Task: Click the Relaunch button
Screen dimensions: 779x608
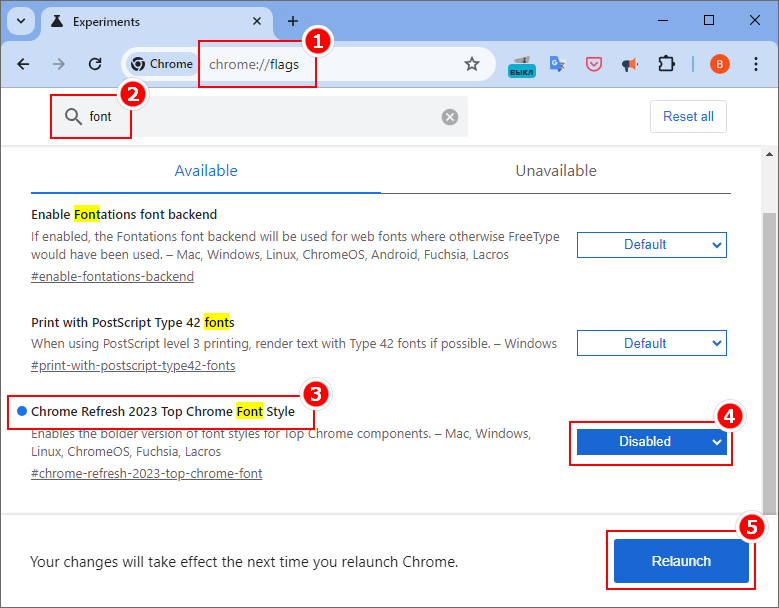Action: [x=681, y=561]
